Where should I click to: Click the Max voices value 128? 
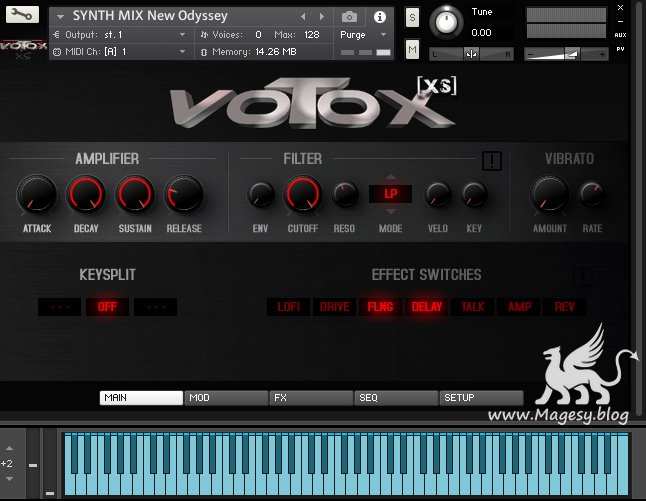tap(311, 35)
